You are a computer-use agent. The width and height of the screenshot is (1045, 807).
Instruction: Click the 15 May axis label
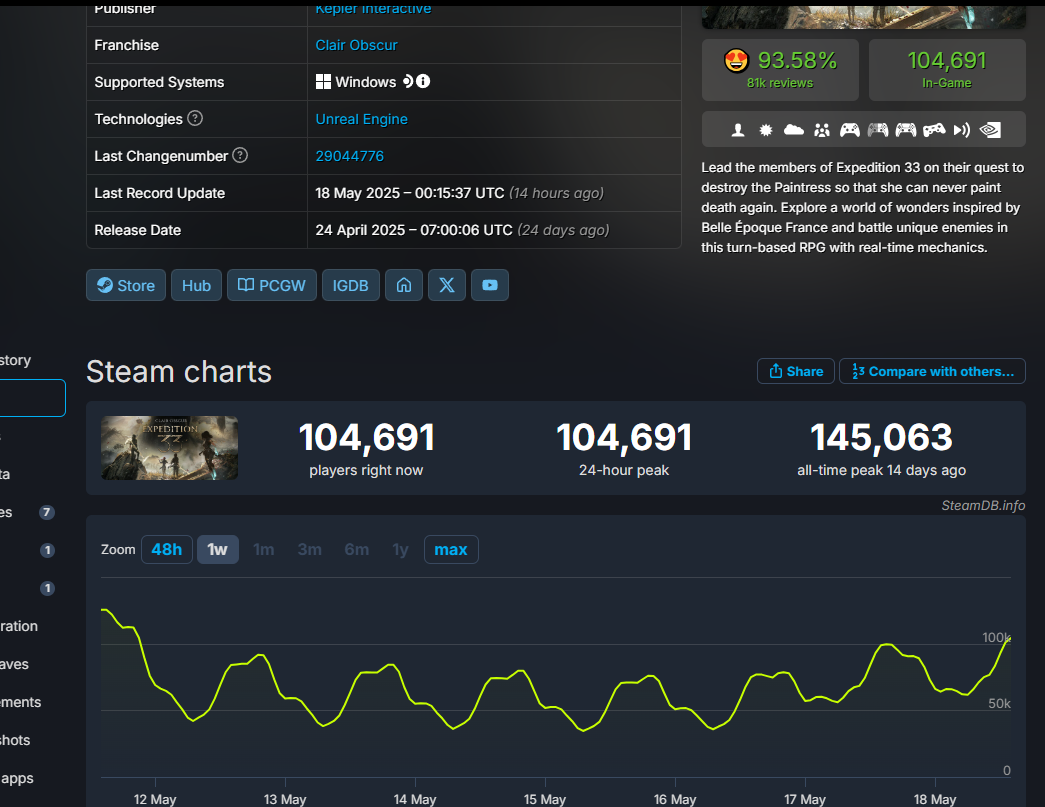coord(544,799)
